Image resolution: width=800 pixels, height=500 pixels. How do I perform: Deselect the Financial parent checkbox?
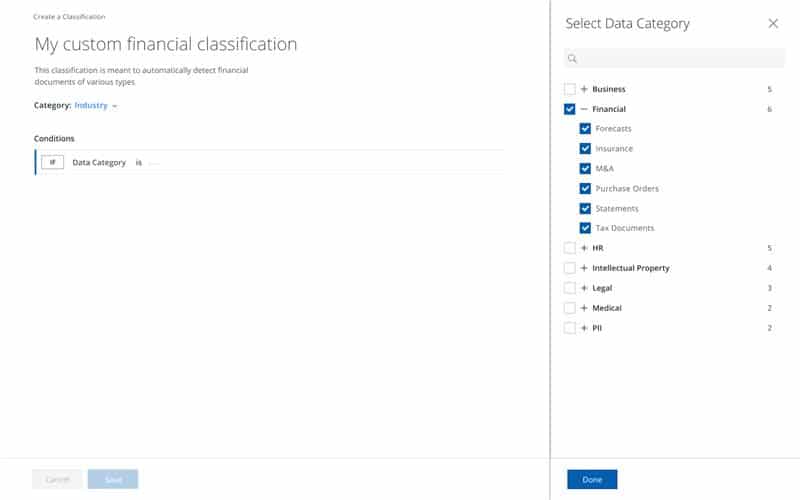pyautogui.click(x=569, y=109)
